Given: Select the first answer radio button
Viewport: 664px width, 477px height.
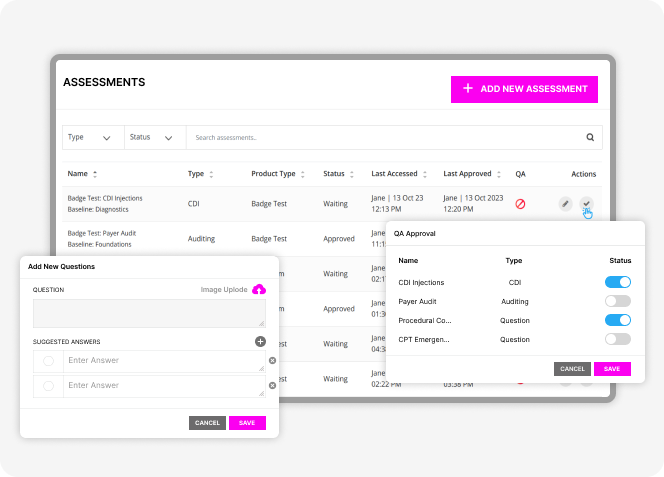Looking at the screenshot, I should coord(48,360).
